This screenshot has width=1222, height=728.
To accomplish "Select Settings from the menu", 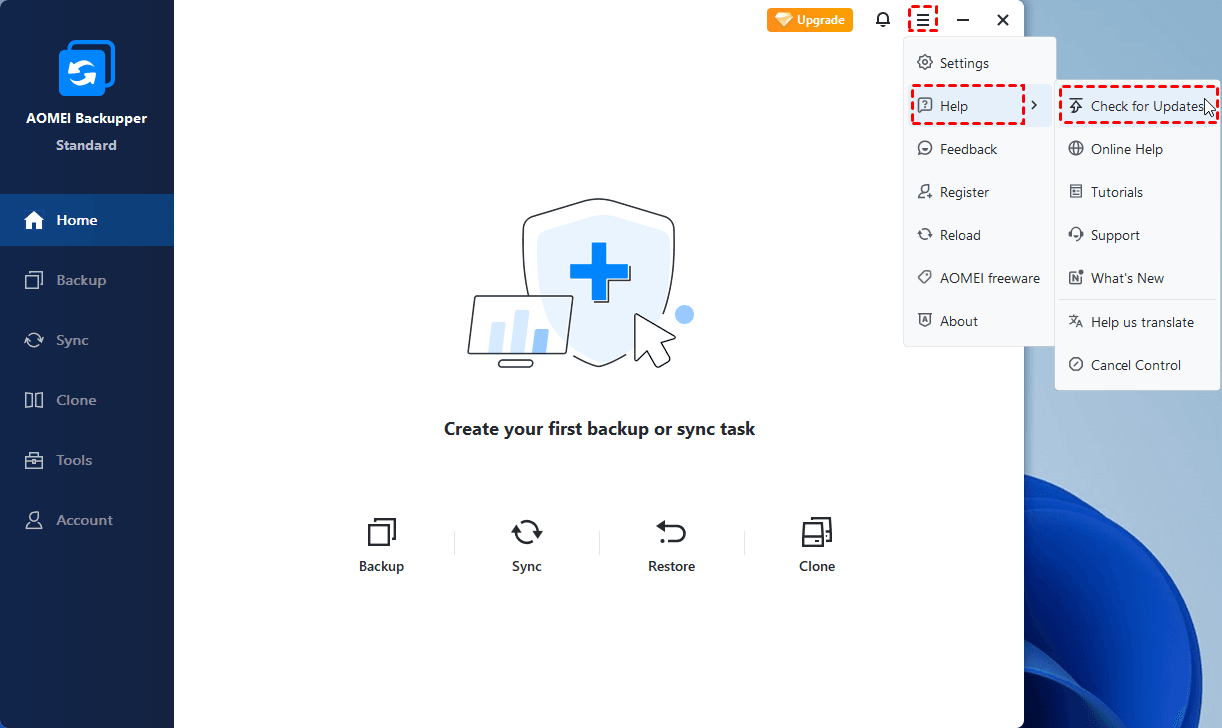I will (x=964, y=63).
